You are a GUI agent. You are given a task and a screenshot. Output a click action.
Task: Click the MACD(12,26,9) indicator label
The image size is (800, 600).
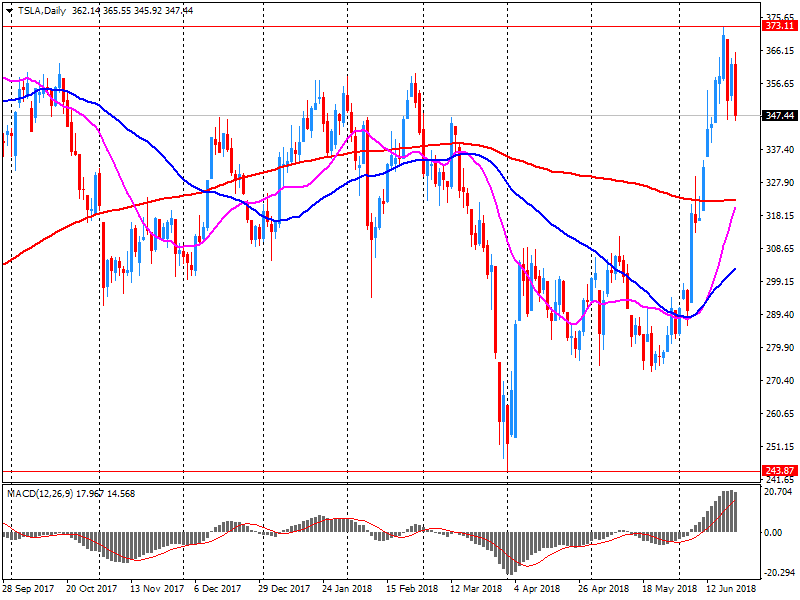point(46,493)
